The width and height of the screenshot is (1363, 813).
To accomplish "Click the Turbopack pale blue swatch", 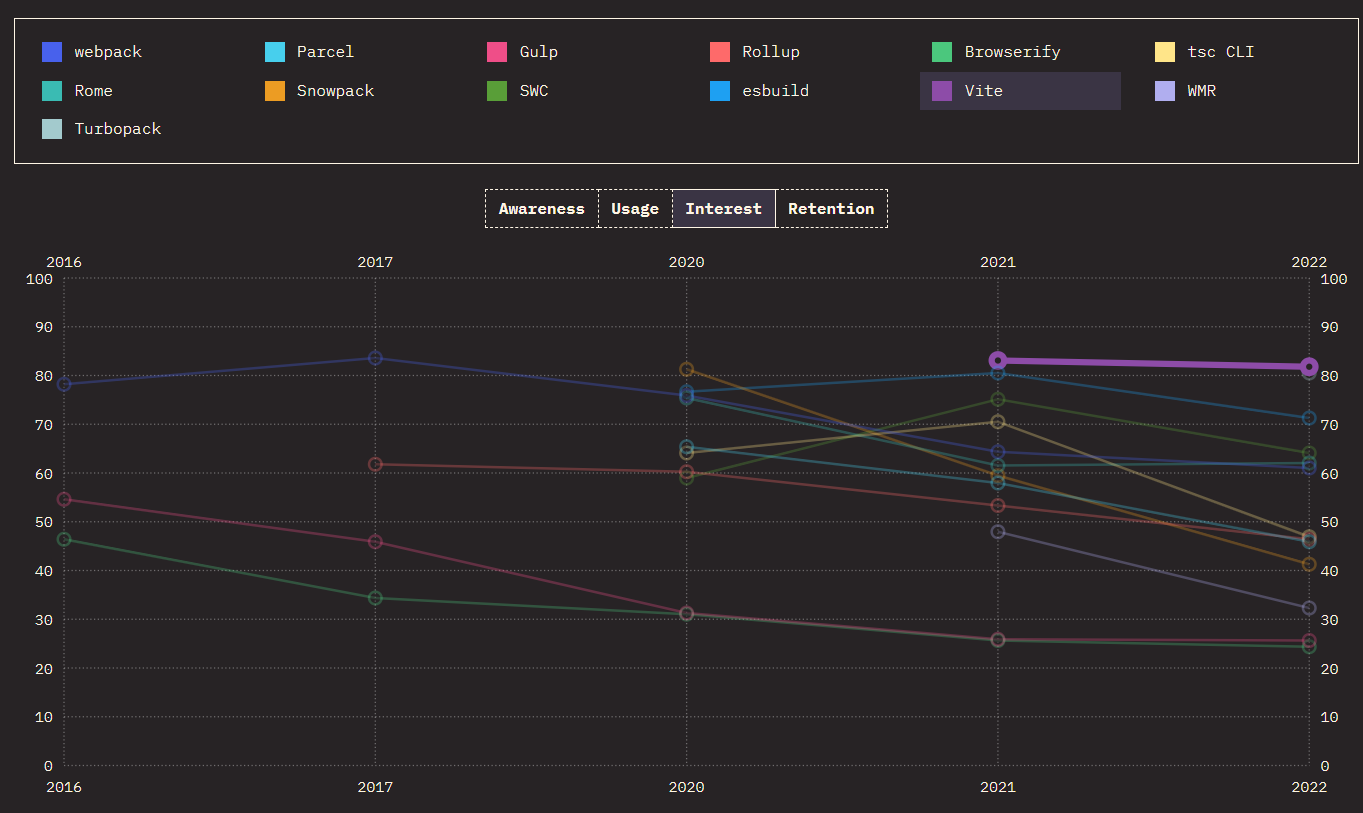I will (x=52, y=129).
